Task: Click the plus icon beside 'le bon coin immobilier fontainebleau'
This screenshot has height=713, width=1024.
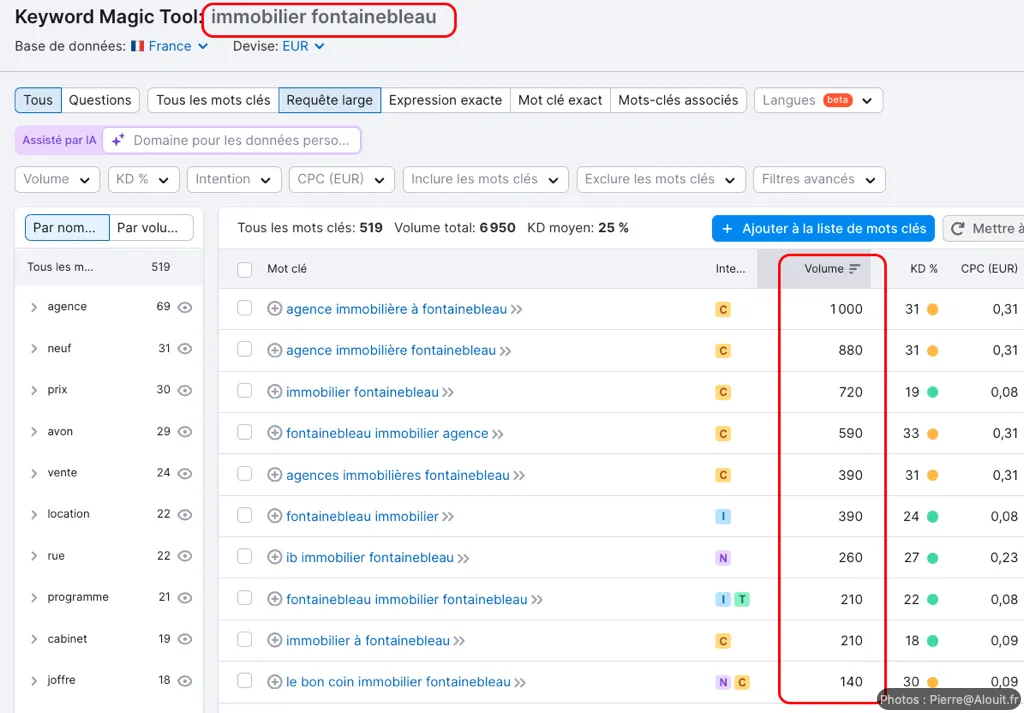Action: (275, 682)
